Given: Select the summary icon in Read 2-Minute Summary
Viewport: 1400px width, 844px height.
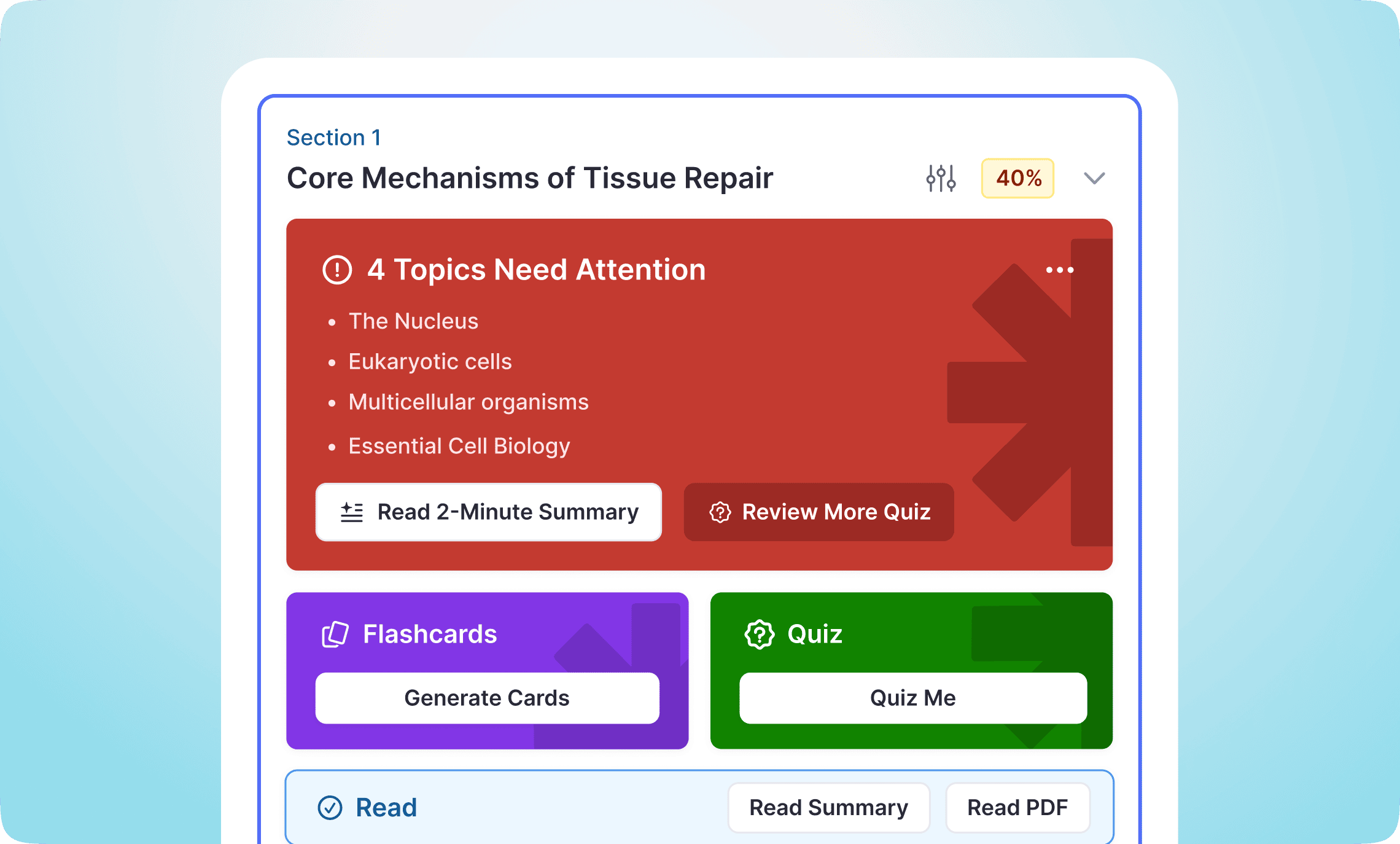Looking at the screenshot, I should click(352, 512).
